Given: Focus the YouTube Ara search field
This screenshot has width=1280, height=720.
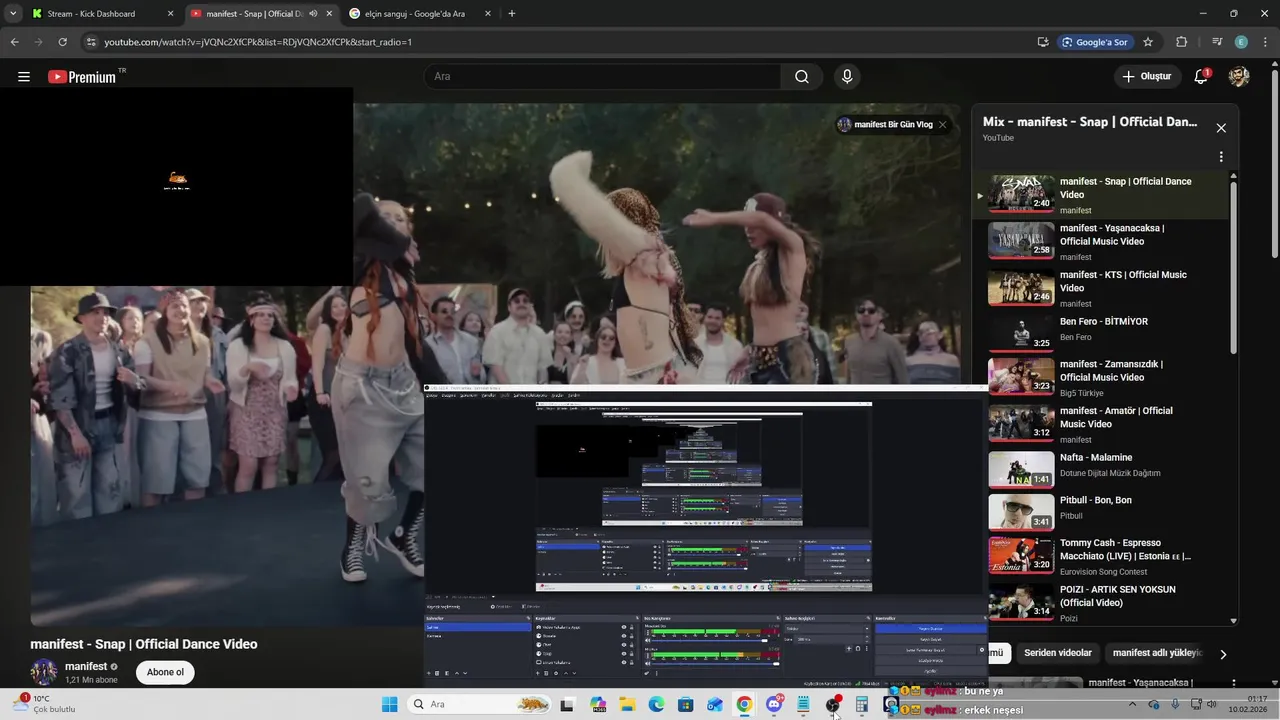Looking at the screenshot, I should (603, 77).
